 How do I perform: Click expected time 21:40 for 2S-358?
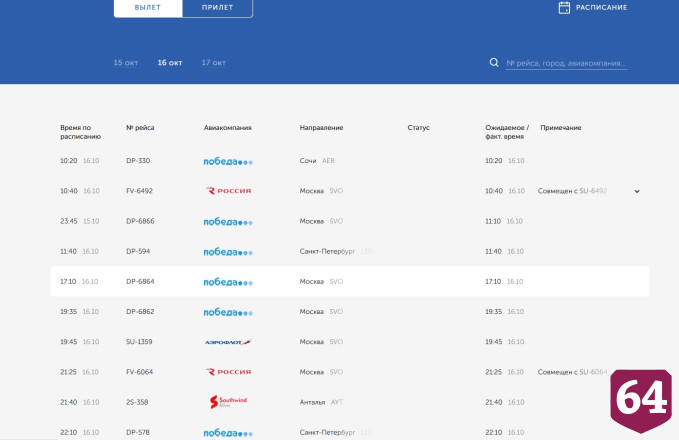pos(494,402)
